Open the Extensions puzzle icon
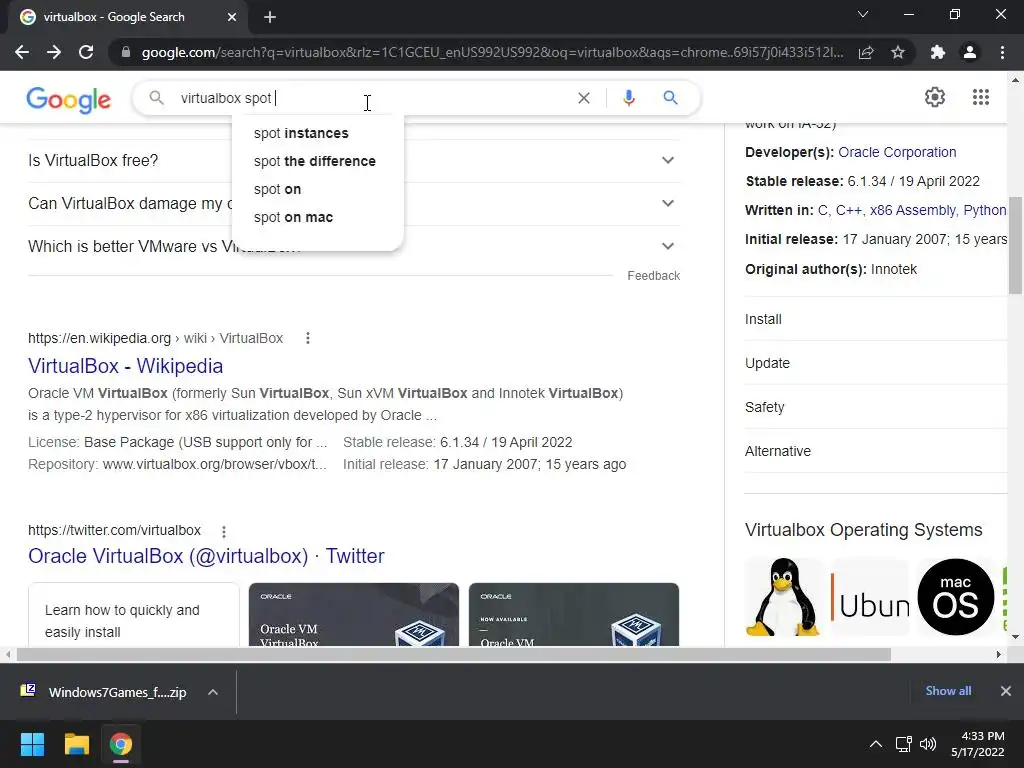 tap(938, 52)
